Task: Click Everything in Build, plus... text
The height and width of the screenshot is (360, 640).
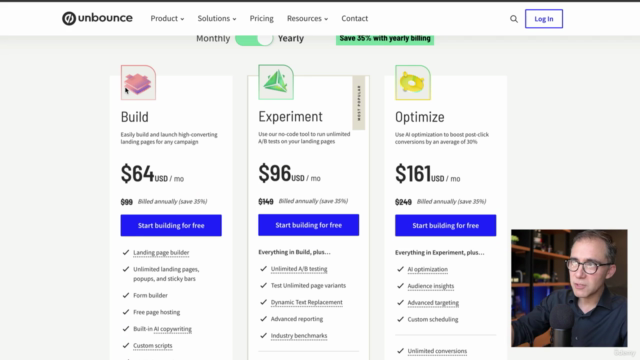Action: click(294, 252)
